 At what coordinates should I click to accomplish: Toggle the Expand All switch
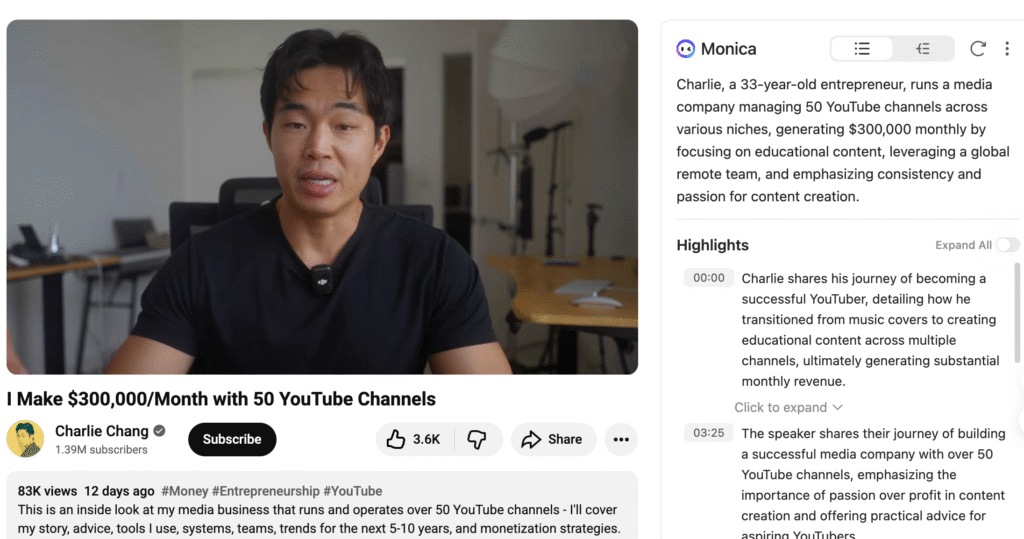(x=1006, y=245)
